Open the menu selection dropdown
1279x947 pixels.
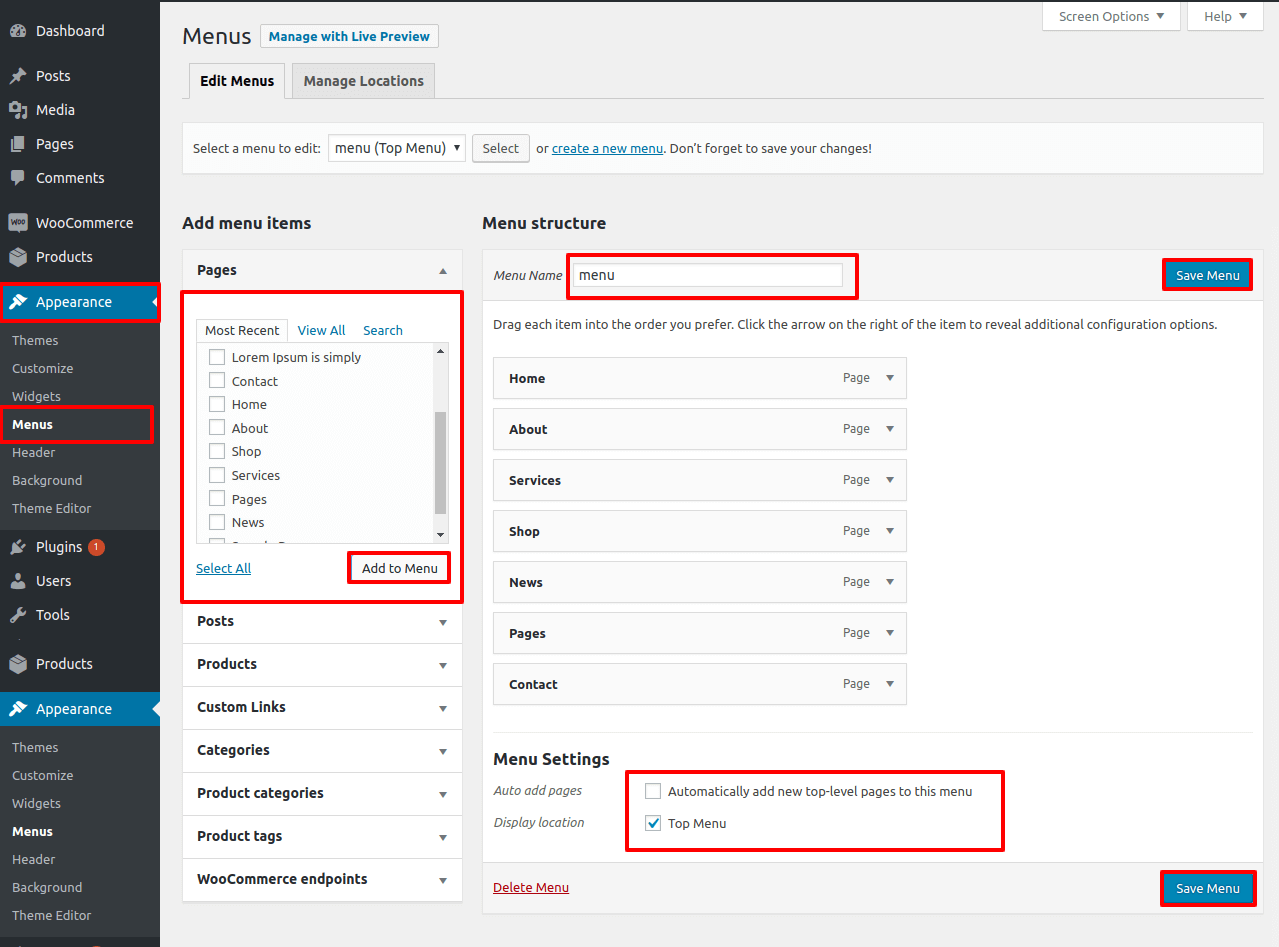pyautogui.click(x=396, y=147)
